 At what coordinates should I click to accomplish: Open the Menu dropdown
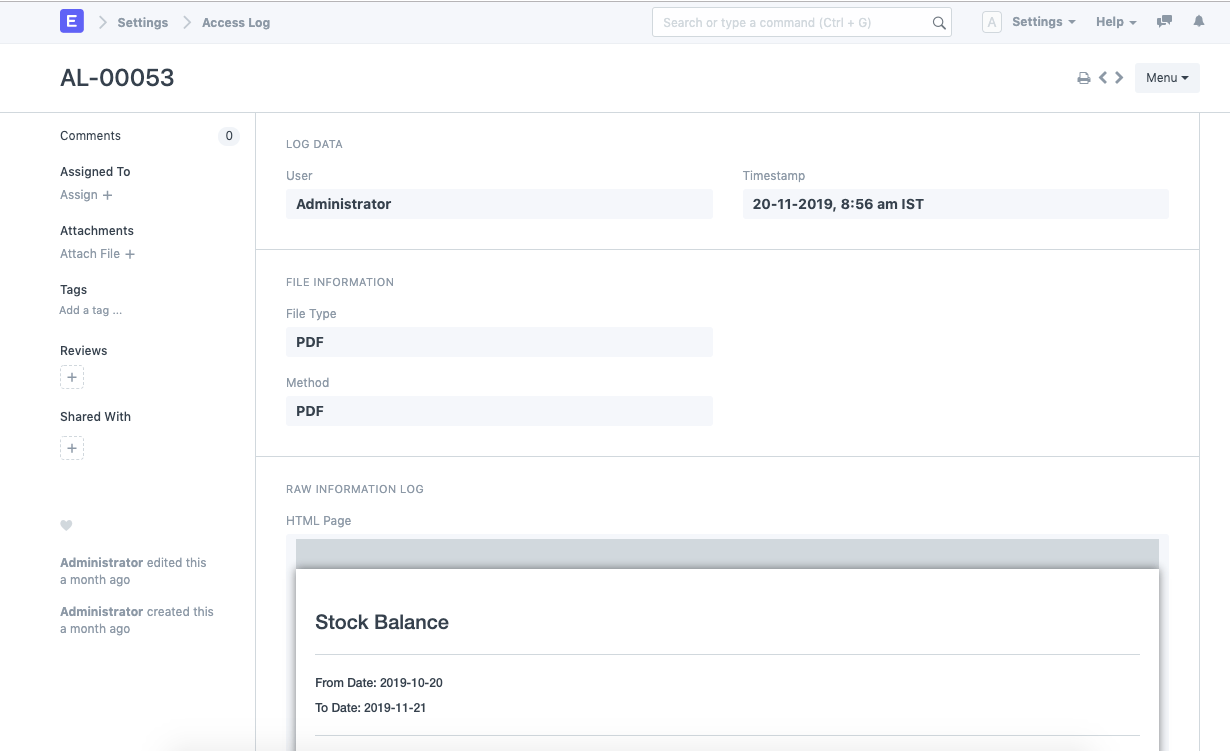[x=1166, y=77]
